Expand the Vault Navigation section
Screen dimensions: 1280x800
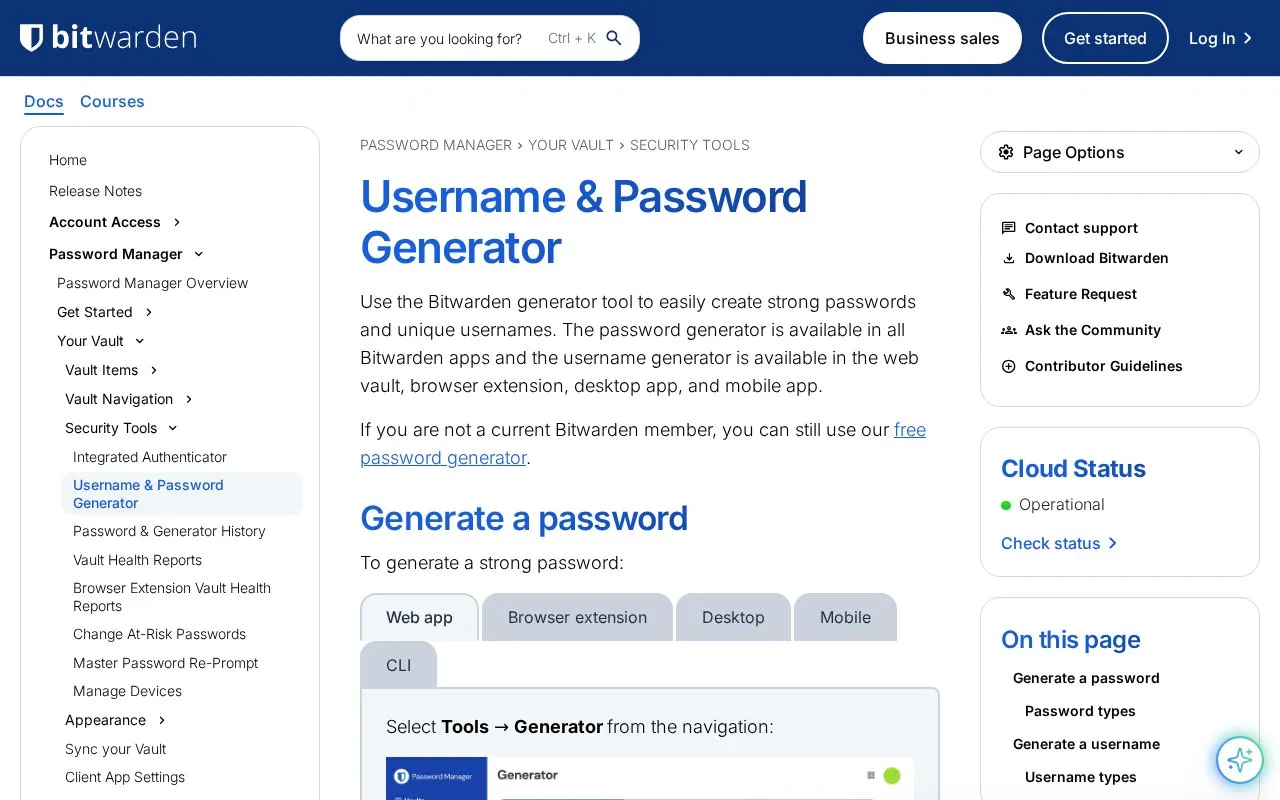tap(189, 399)
